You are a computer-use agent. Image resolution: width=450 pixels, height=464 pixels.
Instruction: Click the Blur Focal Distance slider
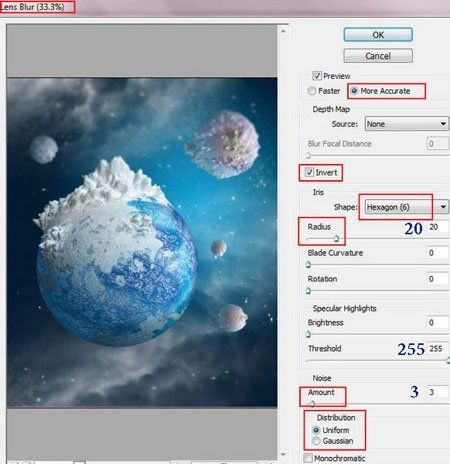[x=377, y=156]
